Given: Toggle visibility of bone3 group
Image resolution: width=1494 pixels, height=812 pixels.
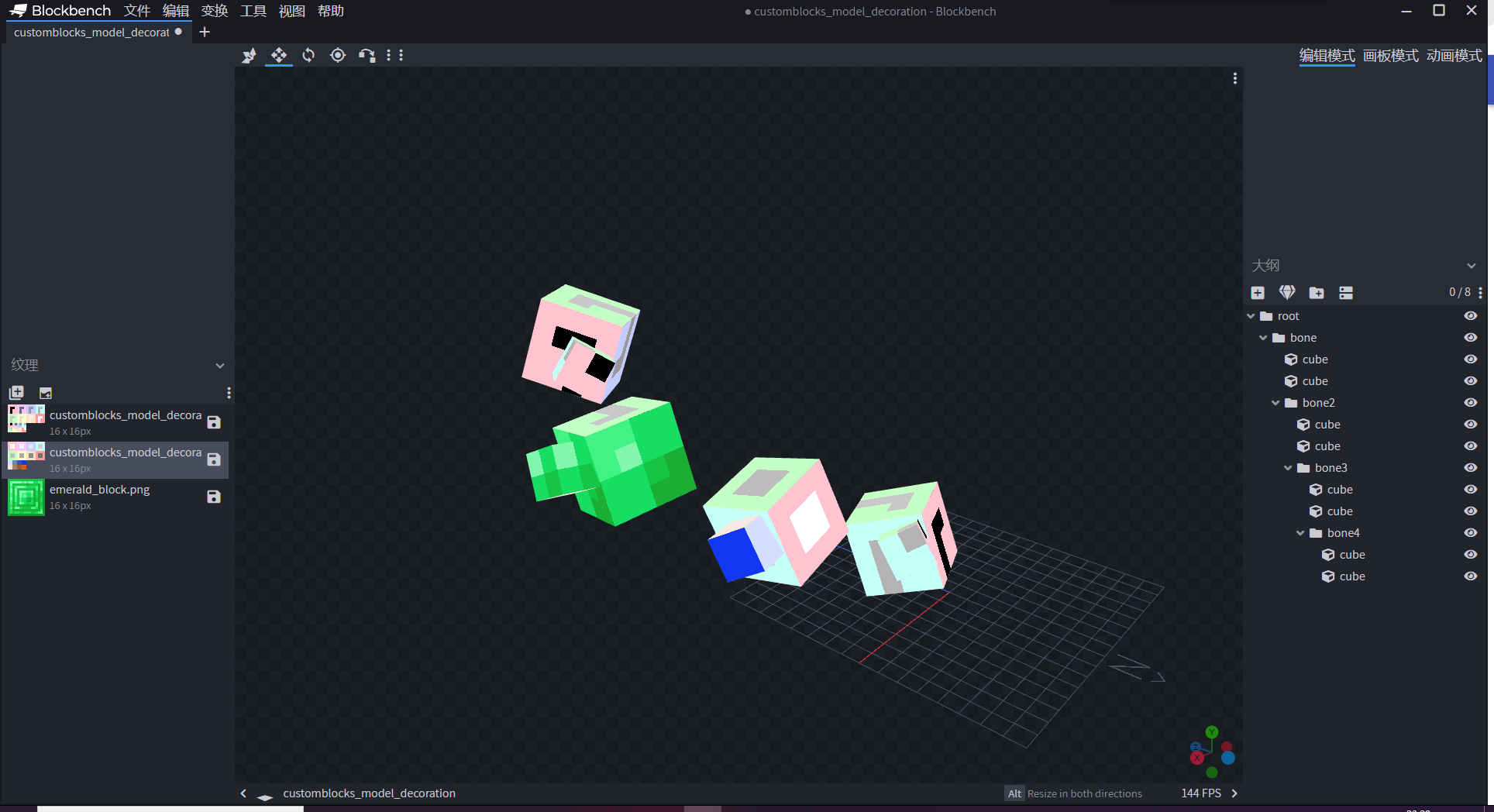Looking at the screenshot, I should (x=1470, y=468).
